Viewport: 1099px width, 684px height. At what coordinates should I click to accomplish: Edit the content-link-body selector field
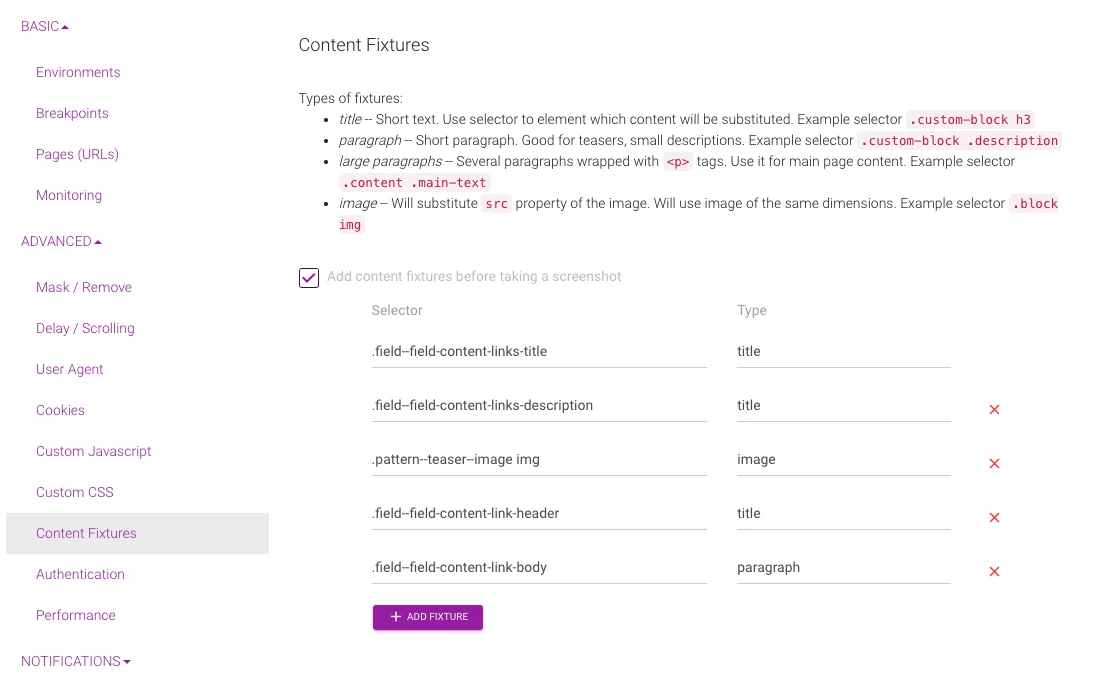point(539,568)
